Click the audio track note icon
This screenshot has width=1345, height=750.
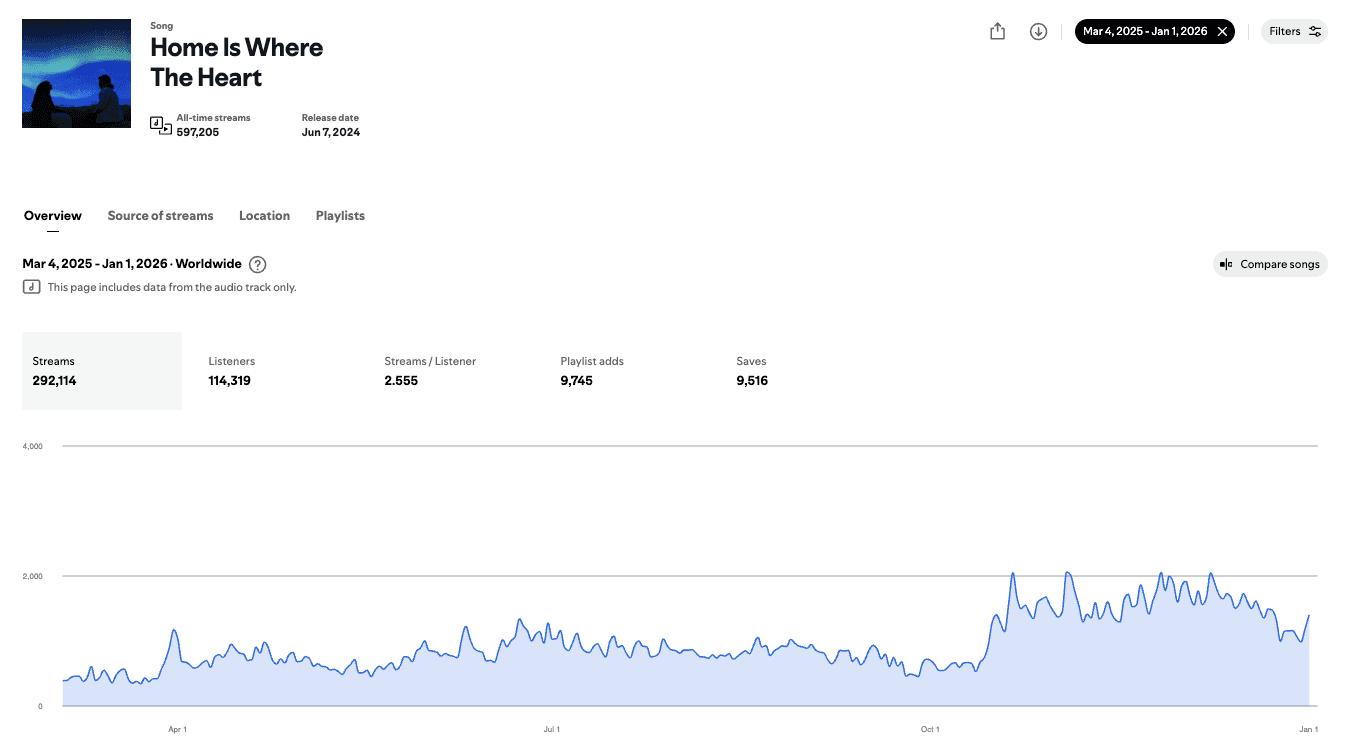pyautogui.click(x=31, y=287)
